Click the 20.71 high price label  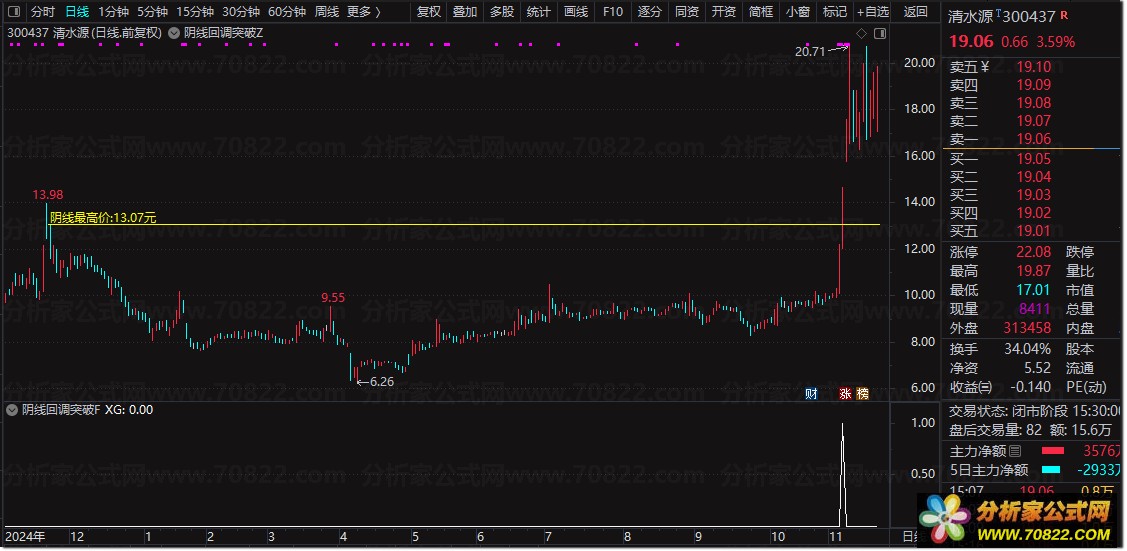click(810, 52)
